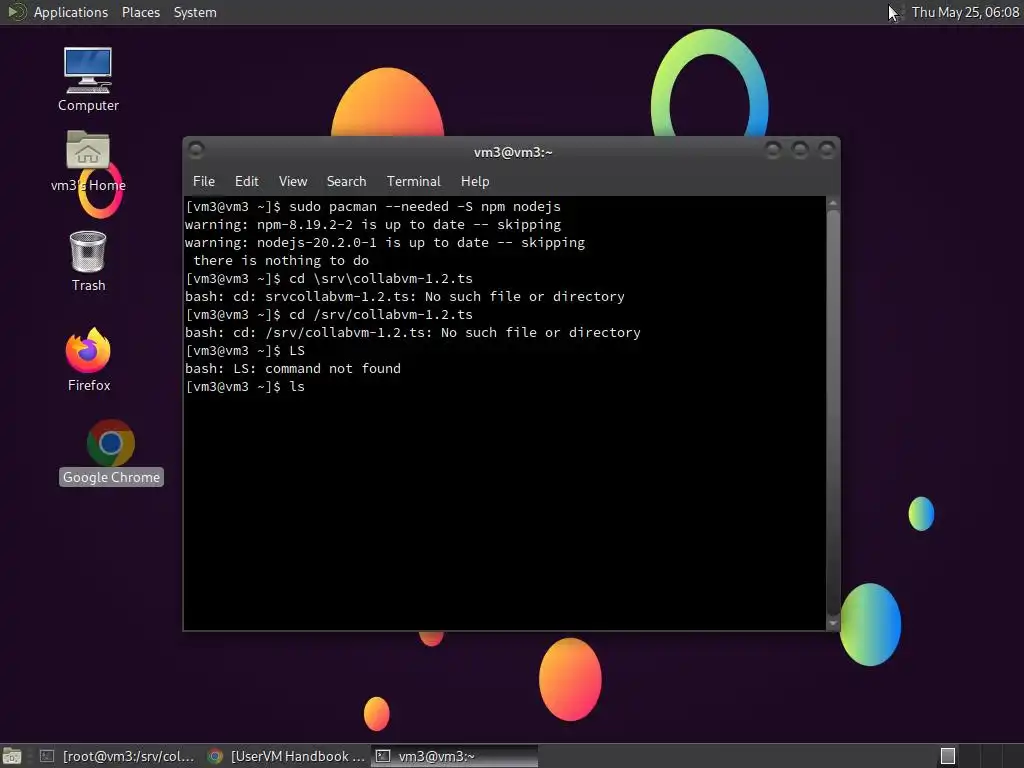The image size is (1024, 768).
Task: Click the 'LS: command not found' line
Action: 293,369
